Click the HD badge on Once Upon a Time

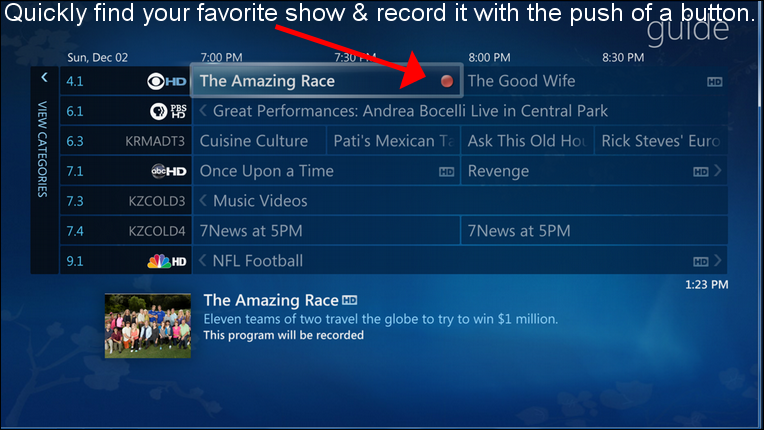(446, 171)
